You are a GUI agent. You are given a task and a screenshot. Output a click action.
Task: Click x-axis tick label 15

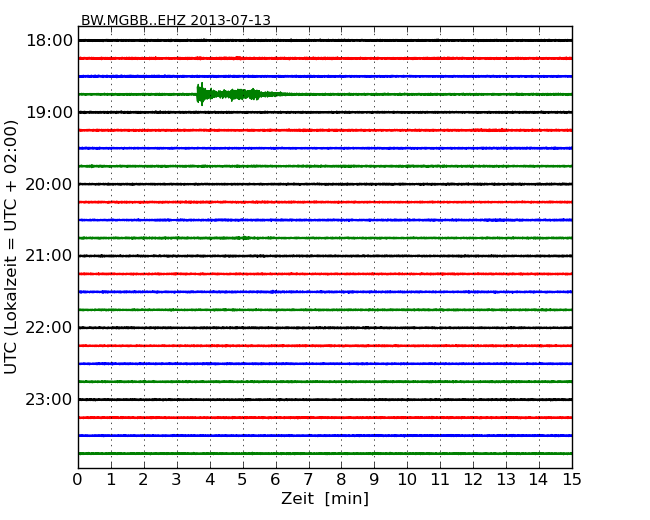point(572,480)
